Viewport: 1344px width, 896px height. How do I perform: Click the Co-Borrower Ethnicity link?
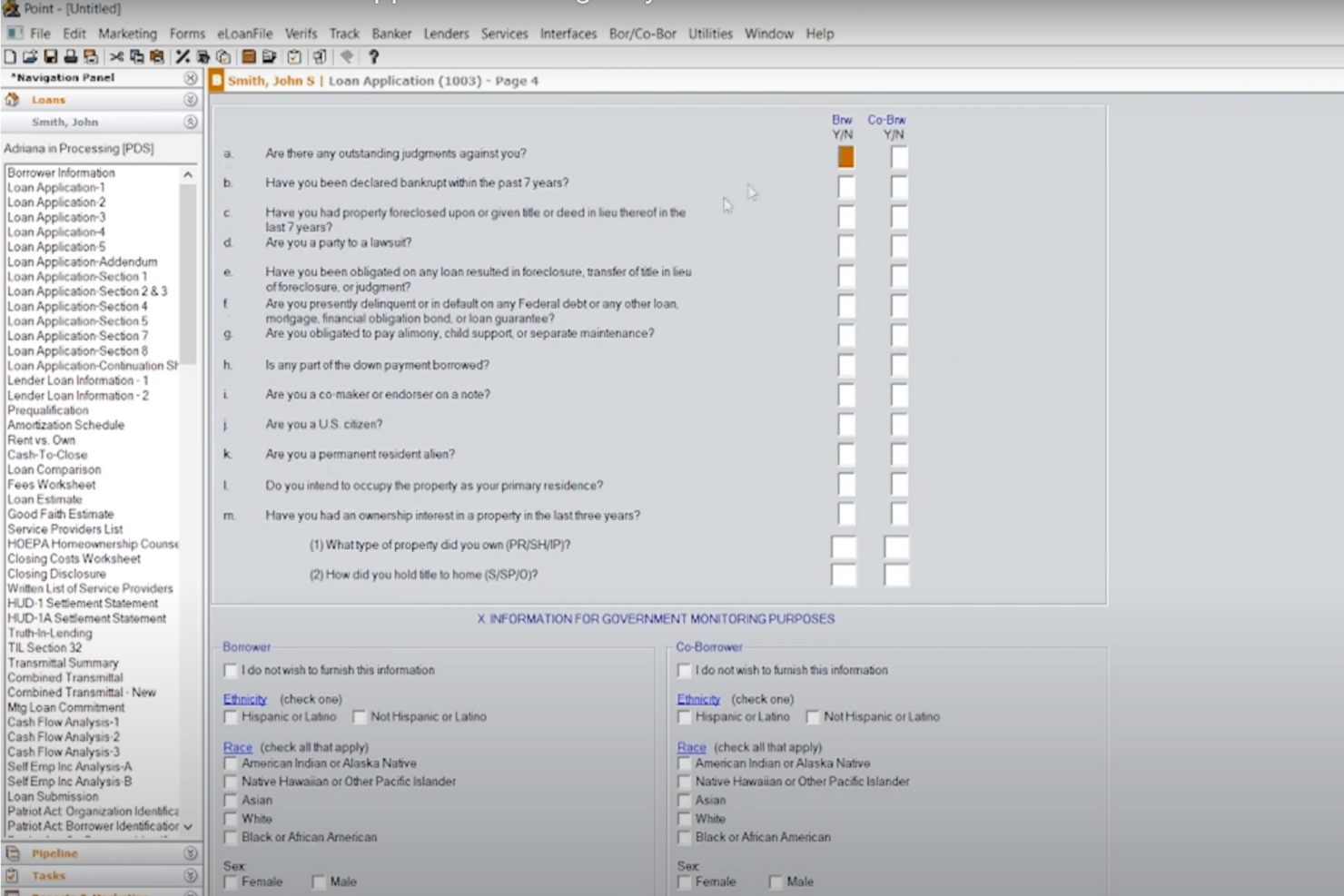pos(698,699)
